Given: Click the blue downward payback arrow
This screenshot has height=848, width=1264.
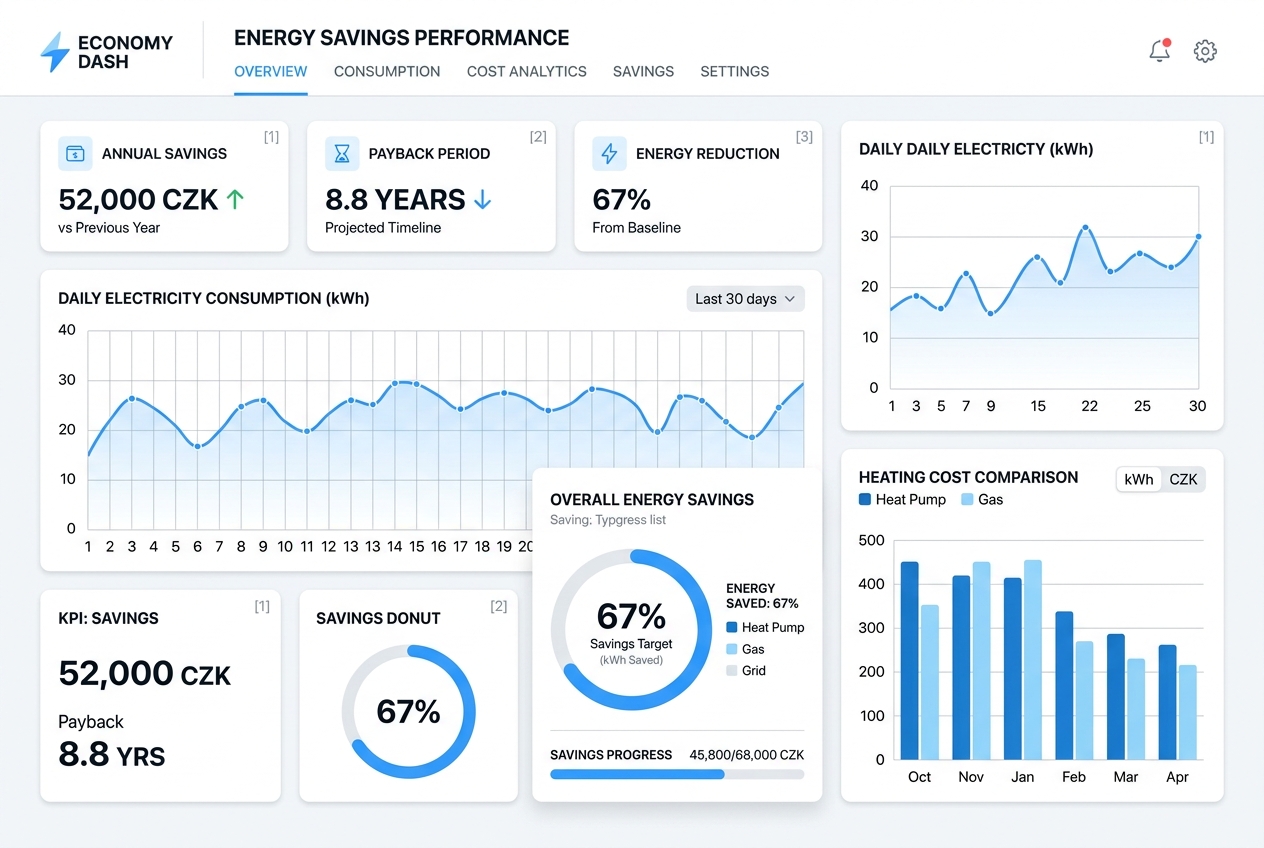Looking at the screenshot, I should click(x=482, y=199).
